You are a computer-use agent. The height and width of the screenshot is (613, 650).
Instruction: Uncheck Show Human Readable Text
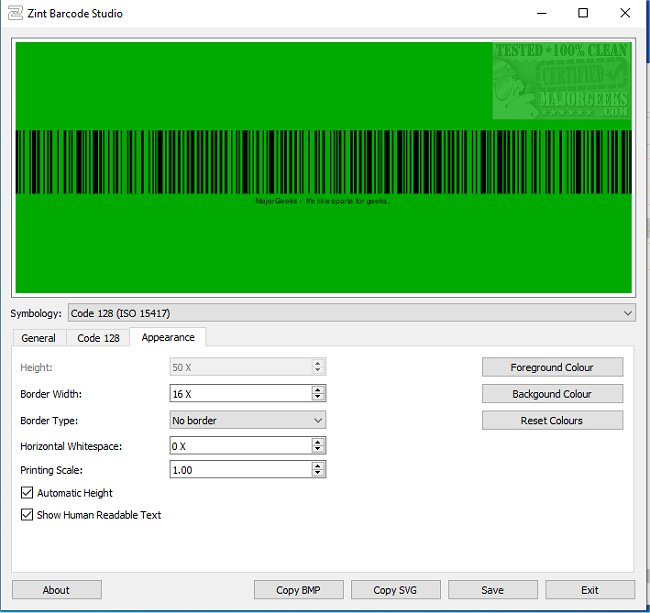coord(27,515)
